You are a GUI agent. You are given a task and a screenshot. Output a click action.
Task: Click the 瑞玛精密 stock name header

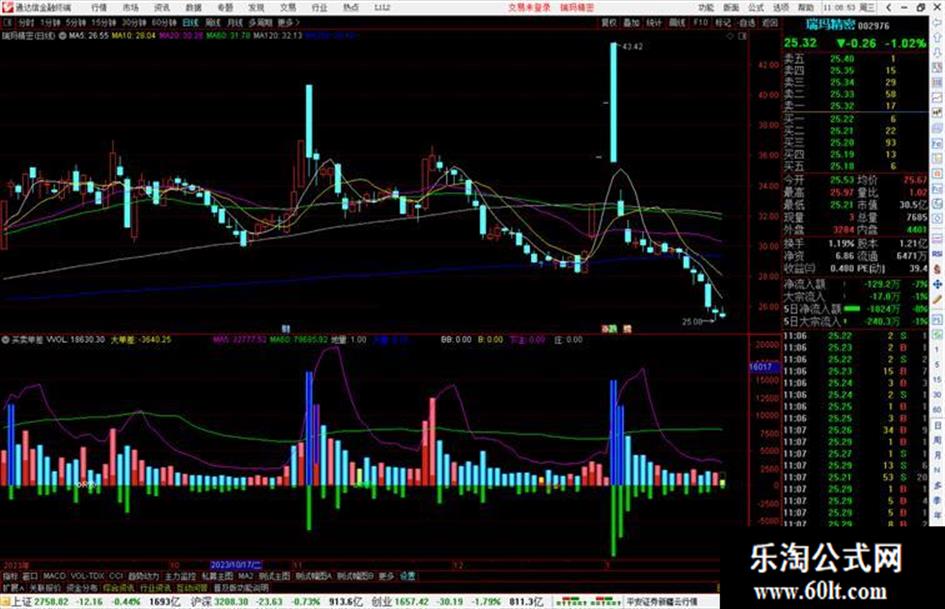tap(830, 25)
